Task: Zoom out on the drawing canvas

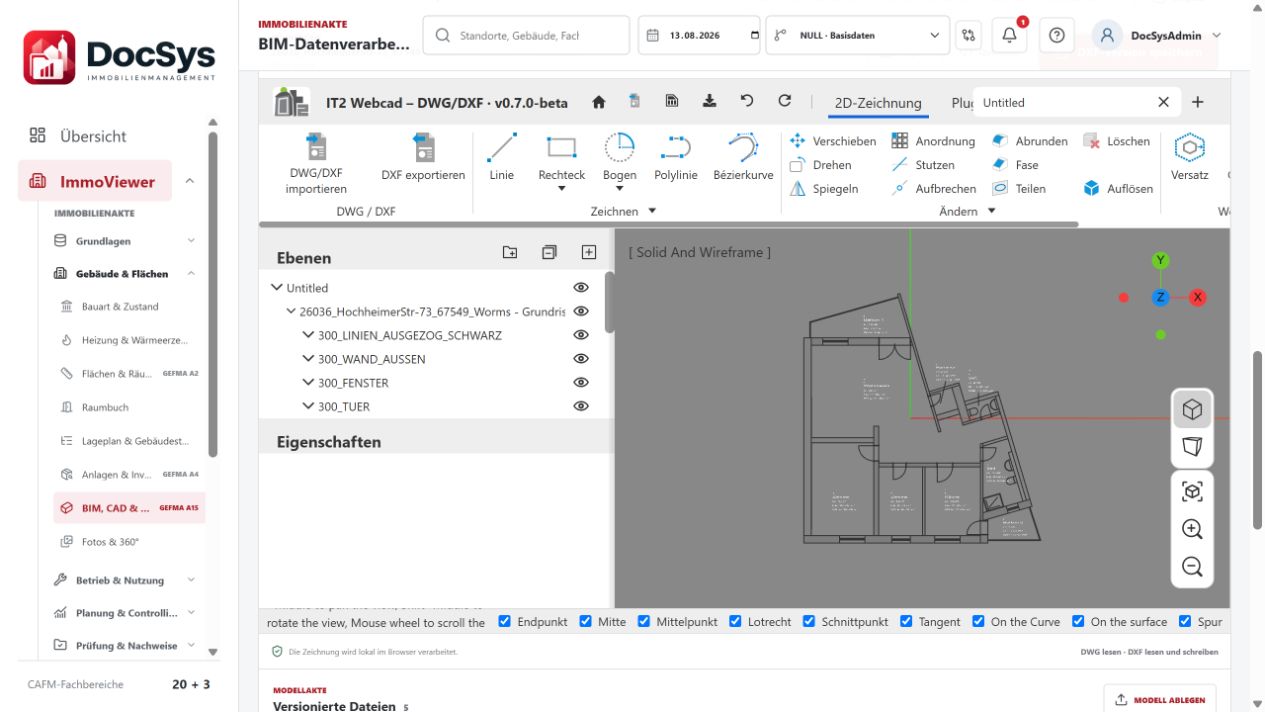Action: pos(1192,567)
